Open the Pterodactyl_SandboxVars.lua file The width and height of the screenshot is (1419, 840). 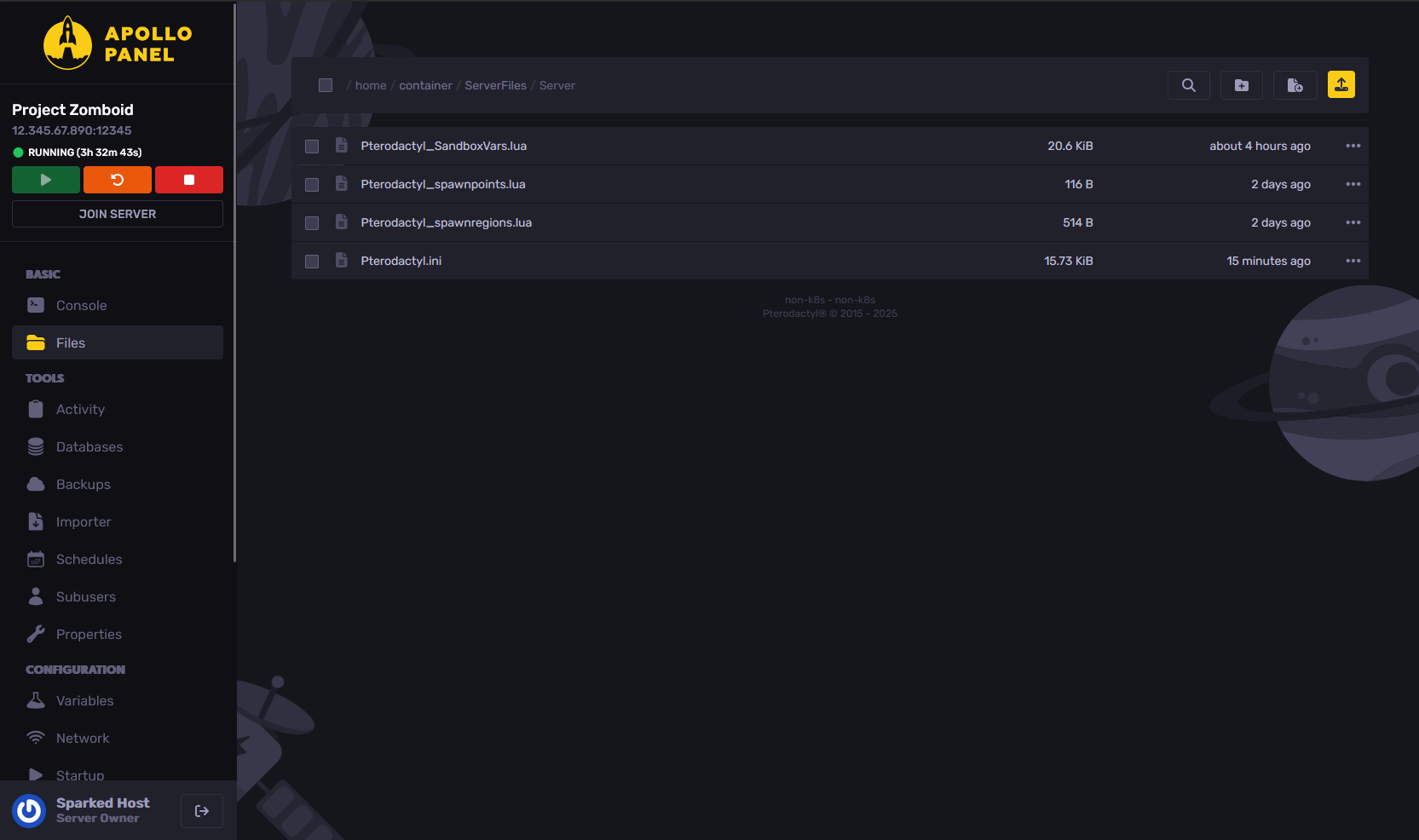point(443,146)
